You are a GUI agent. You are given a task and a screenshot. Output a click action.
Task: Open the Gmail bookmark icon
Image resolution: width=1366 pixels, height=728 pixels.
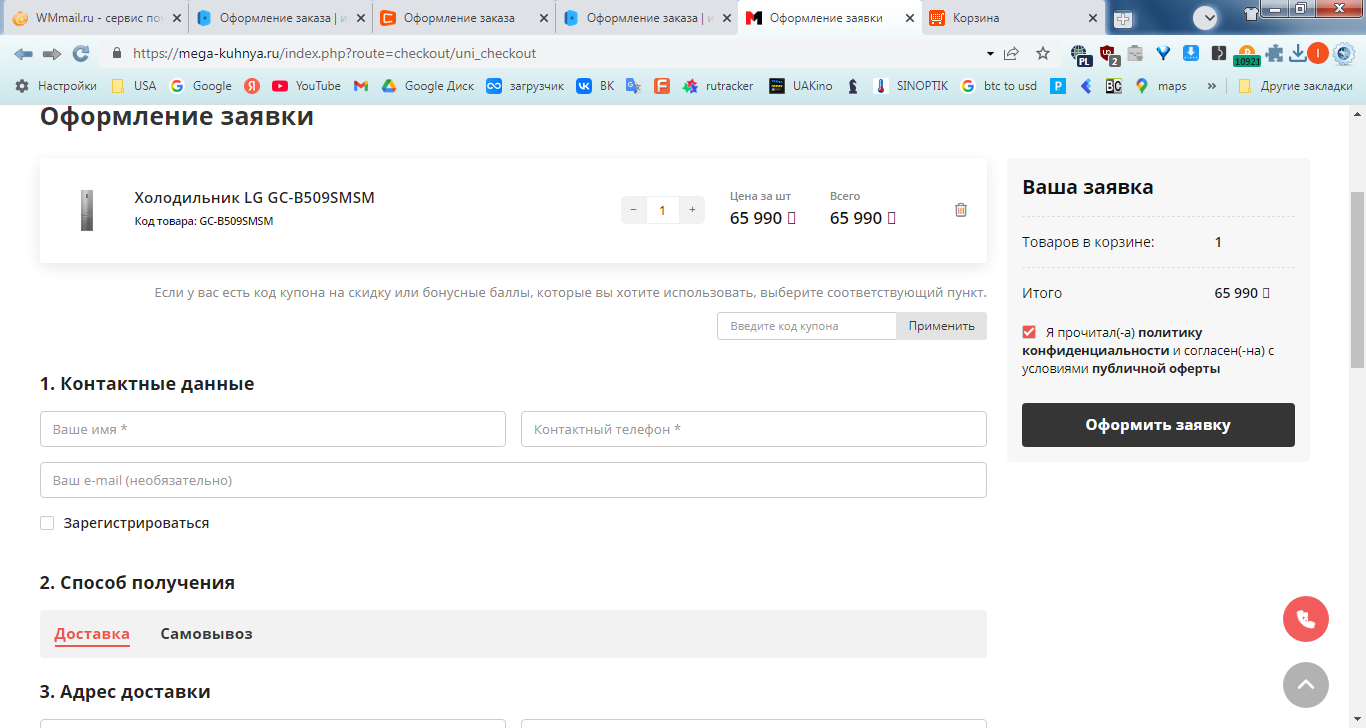[360, 86]
